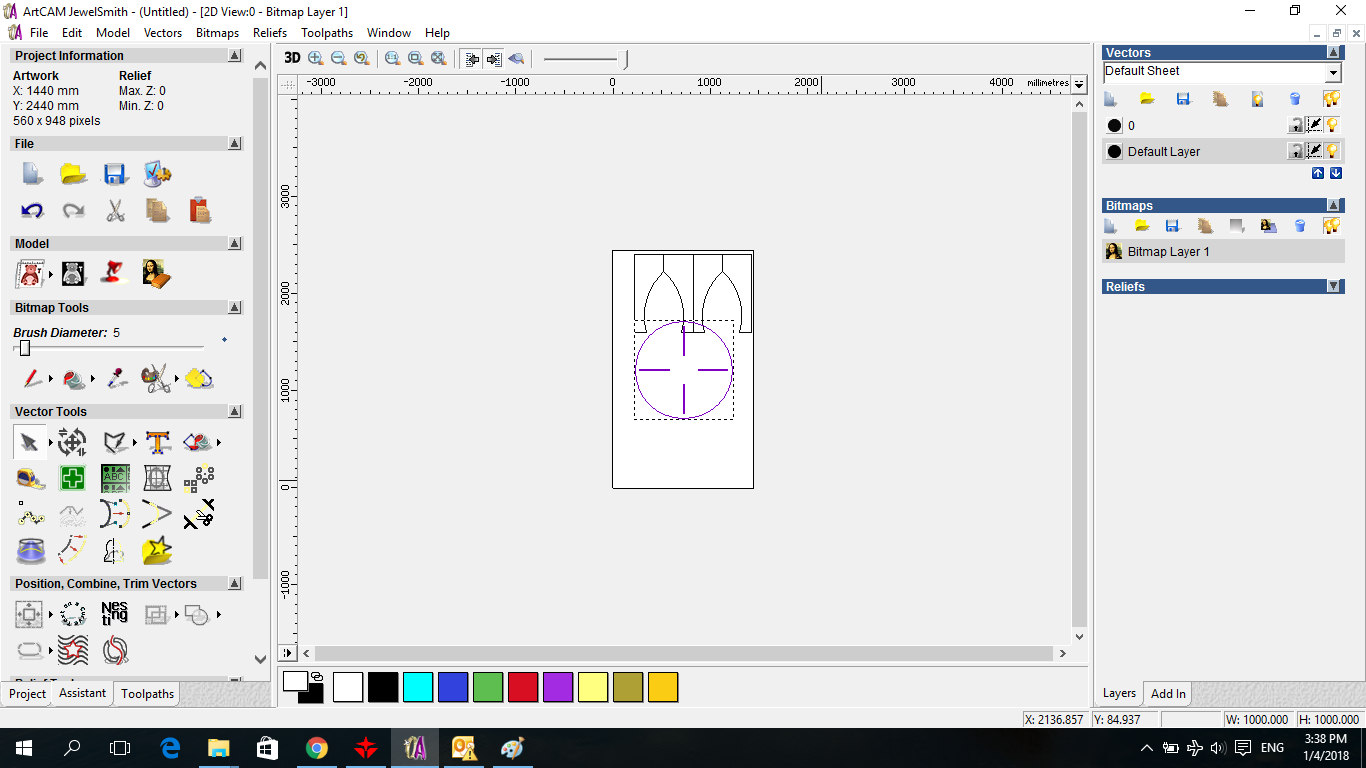This screenshot has width=1366, height=768.
Task: Open the Vectors menu
Action: [x=163, y=33]
